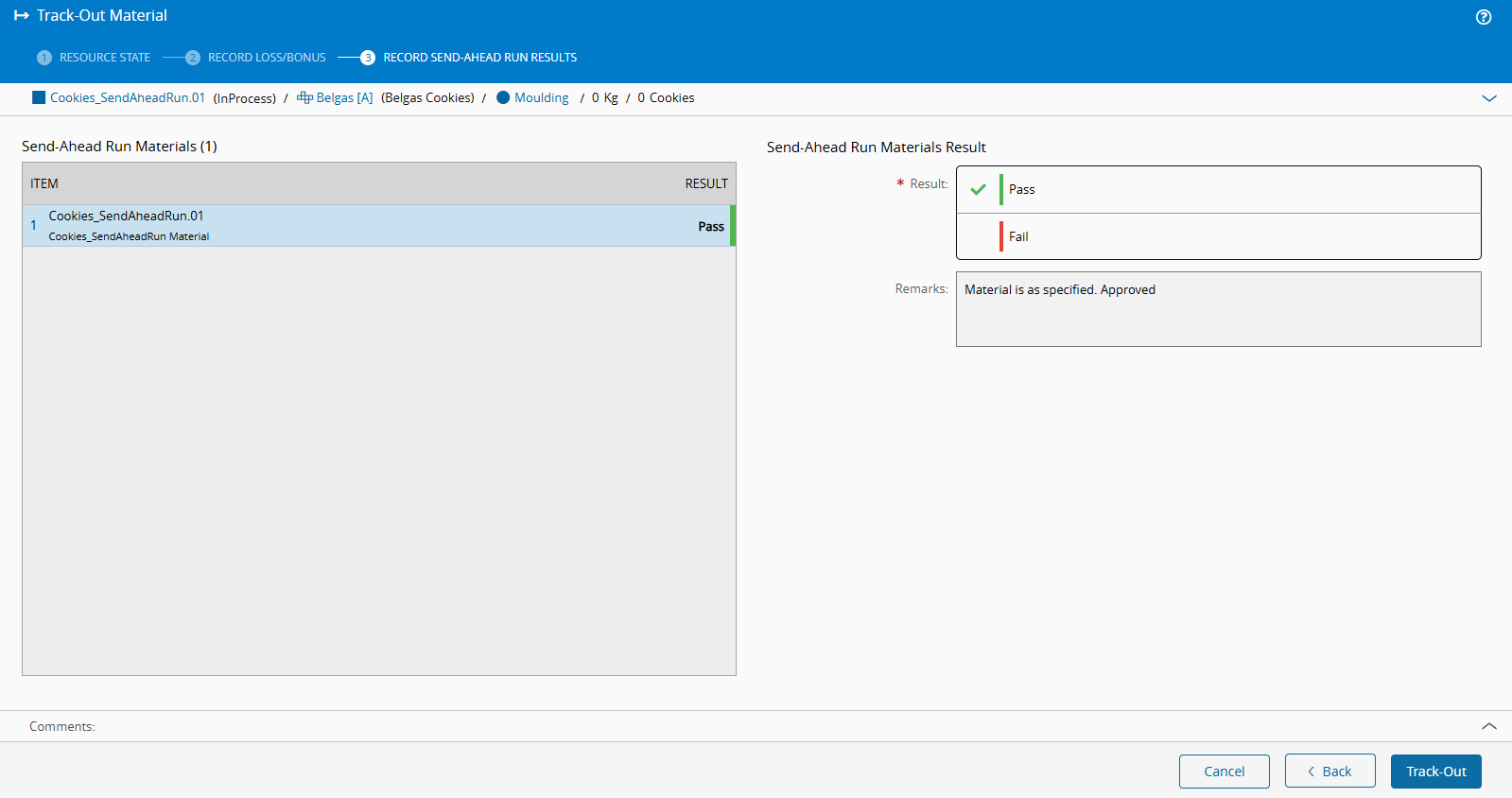Click the green result bar on row
The image size is (1512, 798).
click(x=733, y=226)
